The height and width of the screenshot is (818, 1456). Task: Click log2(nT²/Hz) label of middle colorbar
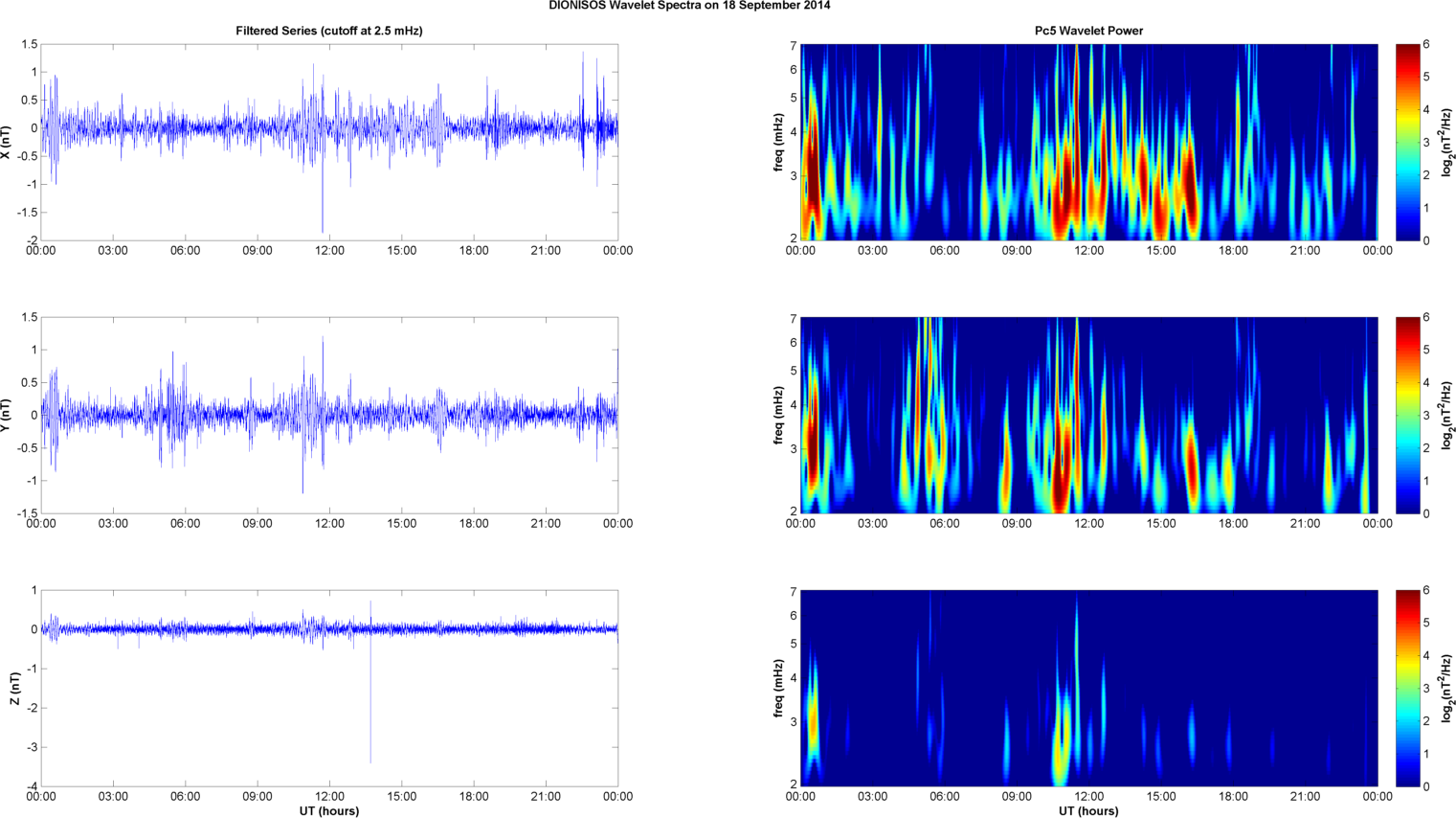[1448, 415]
